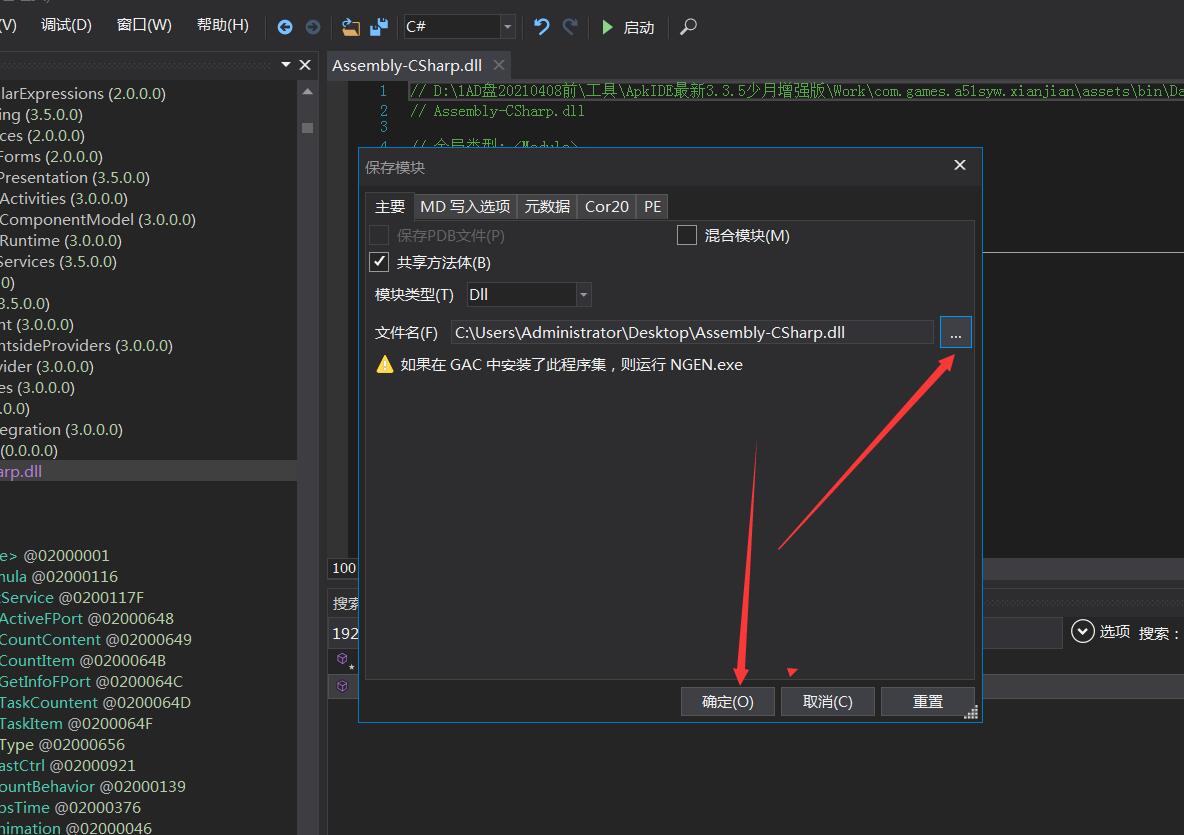Click the second purple cube search result icon
The width and height of the screenshot is (1184, 835).
[x=343, y=686]
